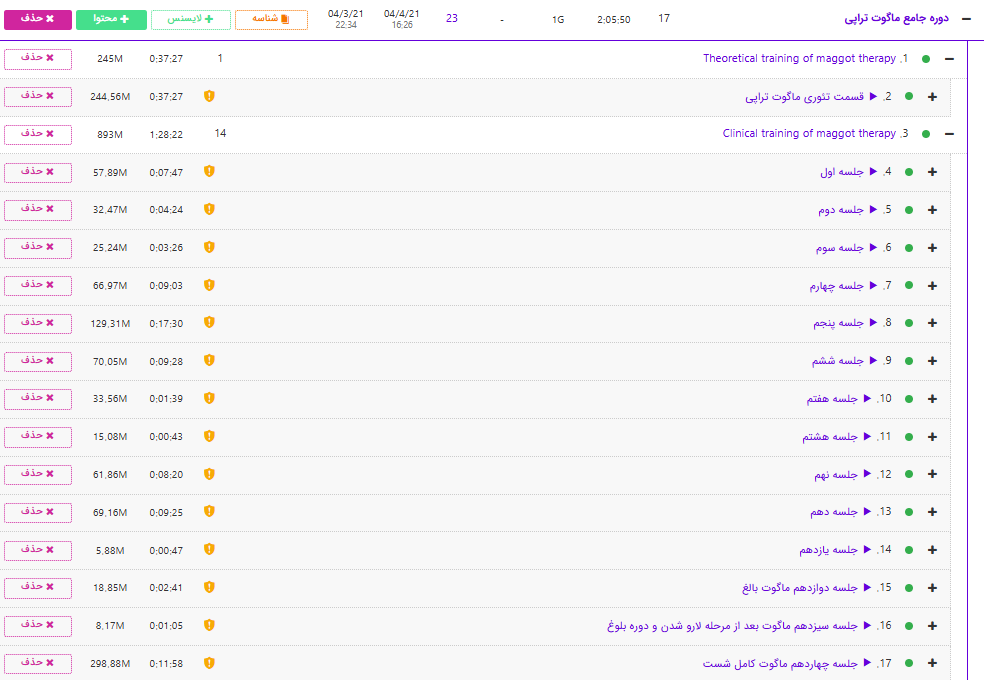
Task: Click the play icon beside قسمت تئوری ماگوت تراپی
Action: [872, 97]
